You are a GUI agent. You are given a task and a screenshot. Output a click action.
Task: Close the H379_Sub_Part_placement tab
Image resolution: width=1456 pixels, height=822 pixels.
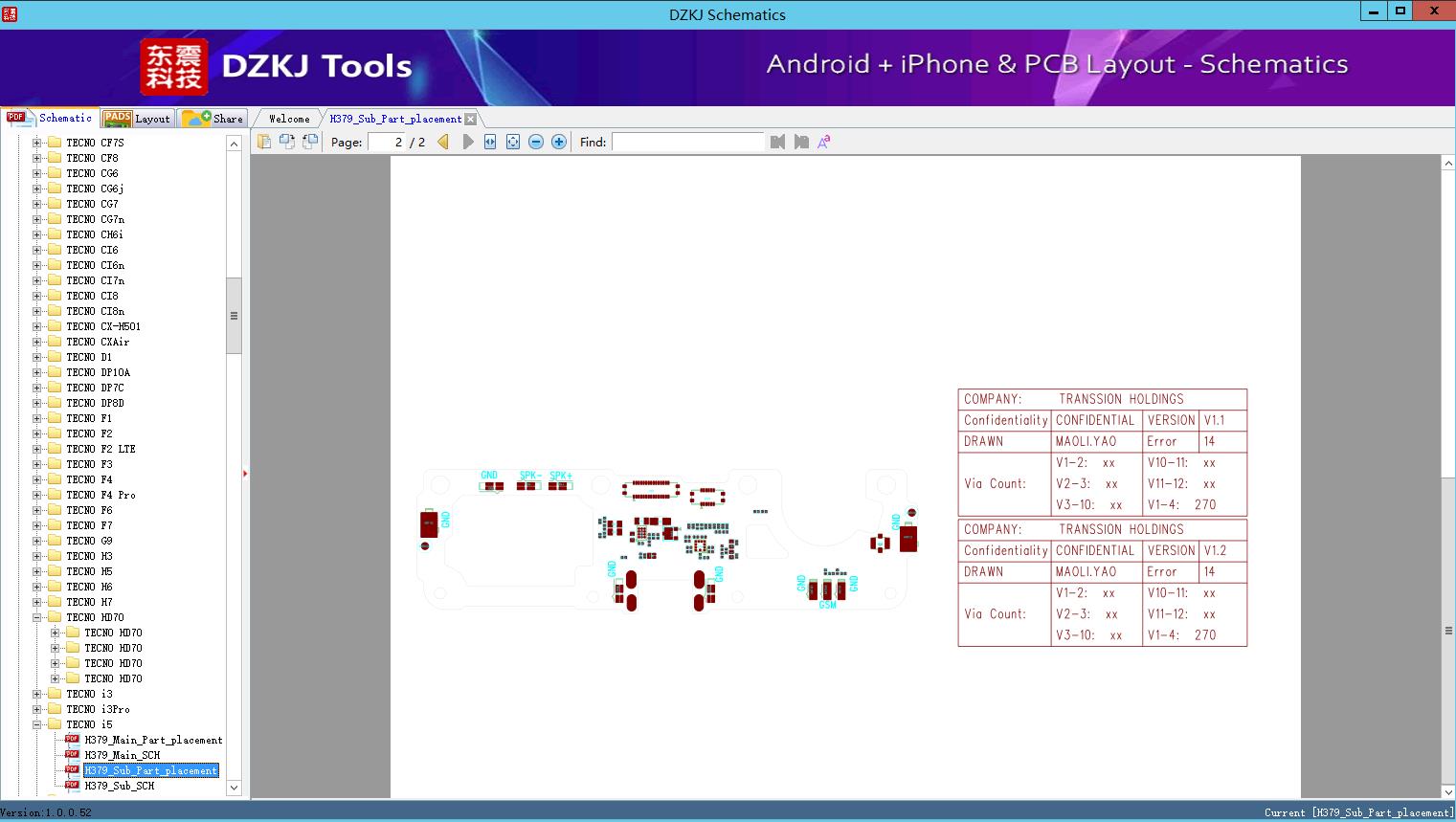[x=470, y=119]
